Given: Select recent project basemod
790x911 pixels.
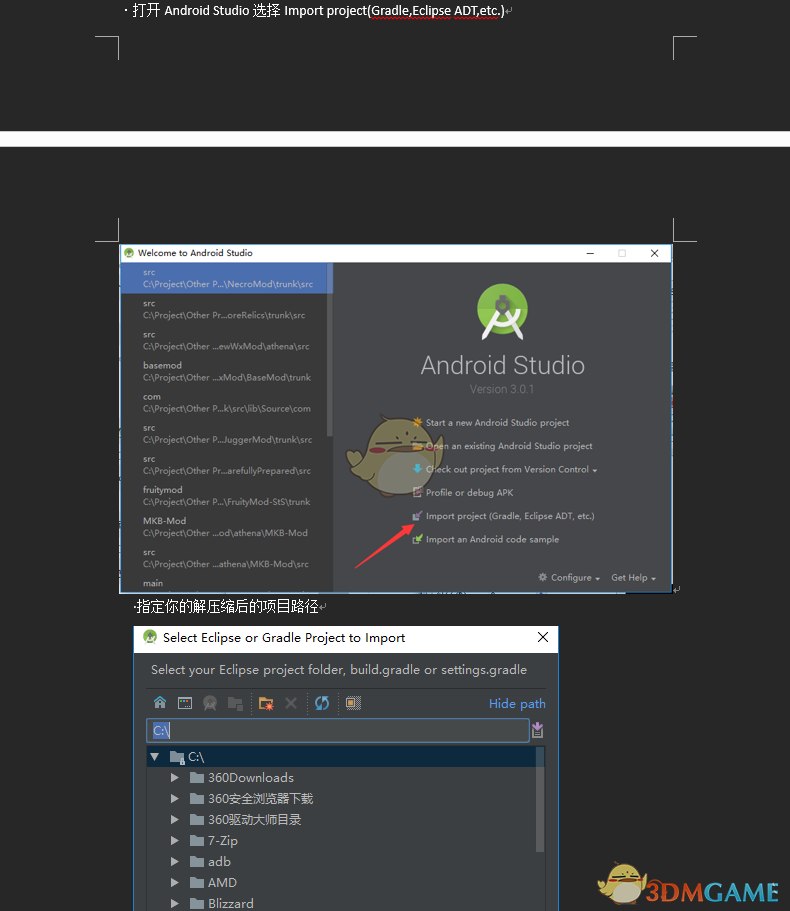Looking at the screenshot, I should [224, 371].
